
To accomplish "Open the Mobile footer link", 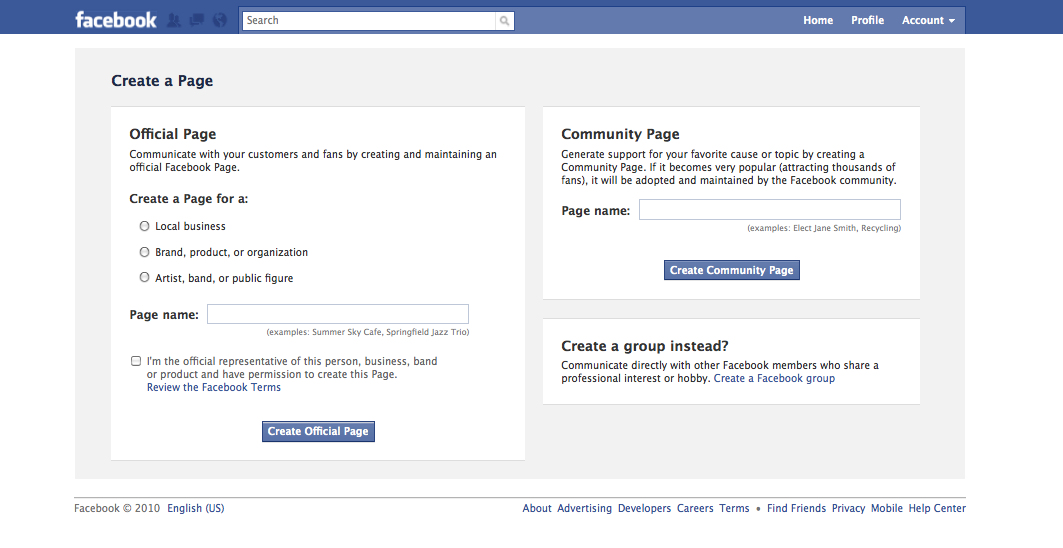I will coord(887,508).
